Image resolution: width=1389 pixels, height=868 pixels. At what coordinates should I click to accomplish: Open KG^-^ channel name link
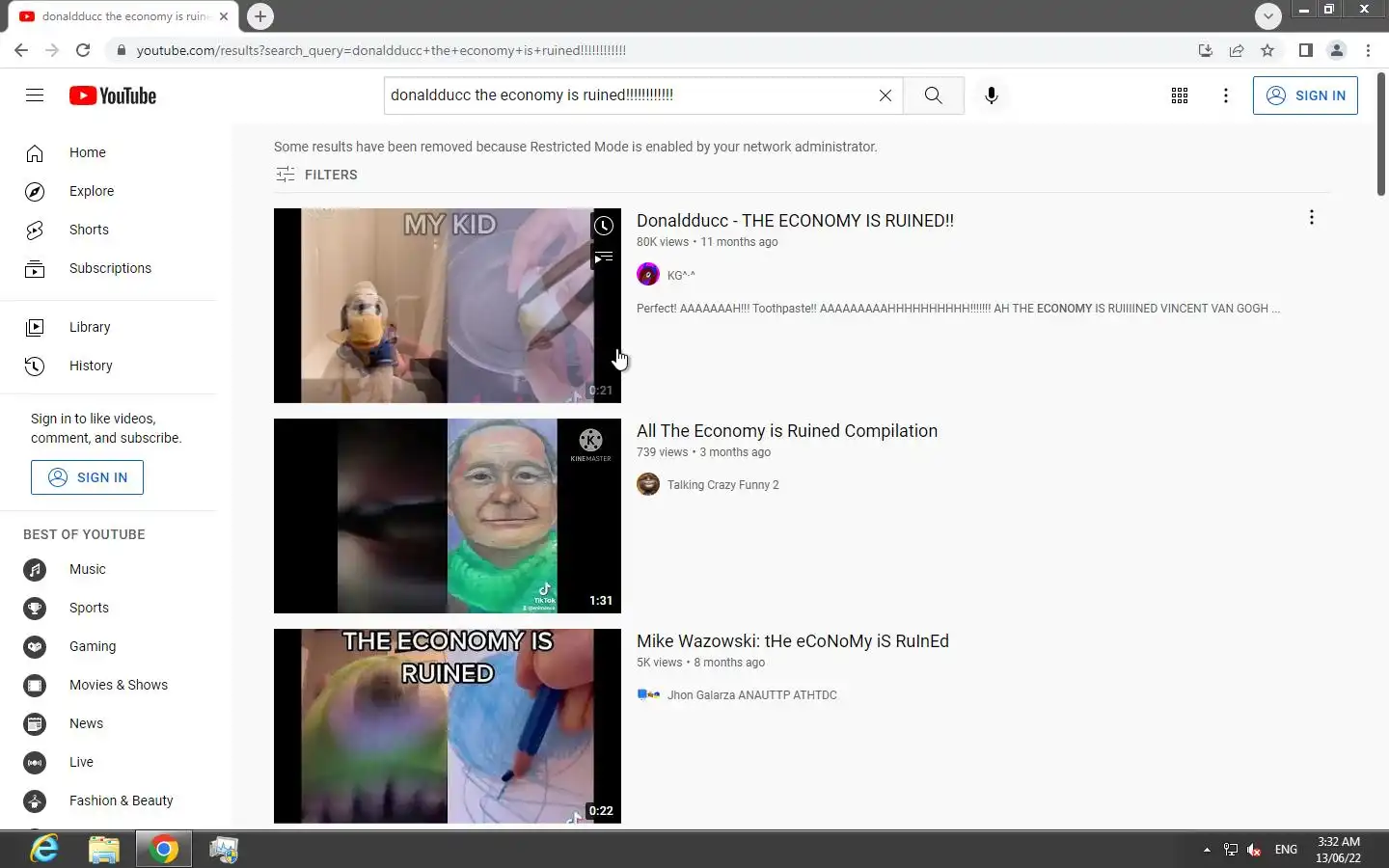pyautogui.click(x=681, y=275)
